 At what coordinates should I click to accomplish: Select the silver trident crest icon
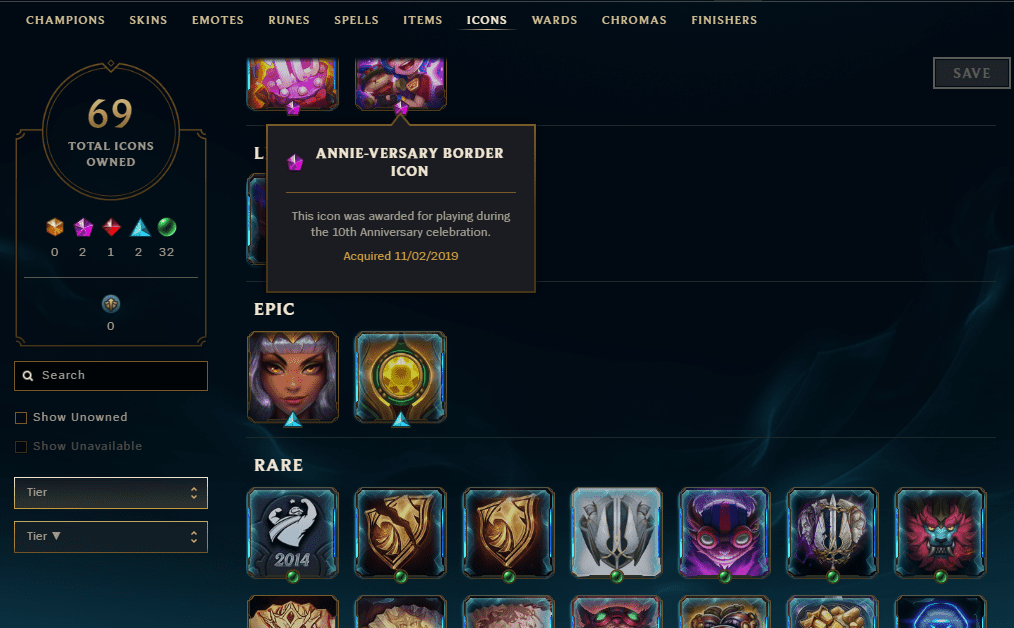coord(616,532)
